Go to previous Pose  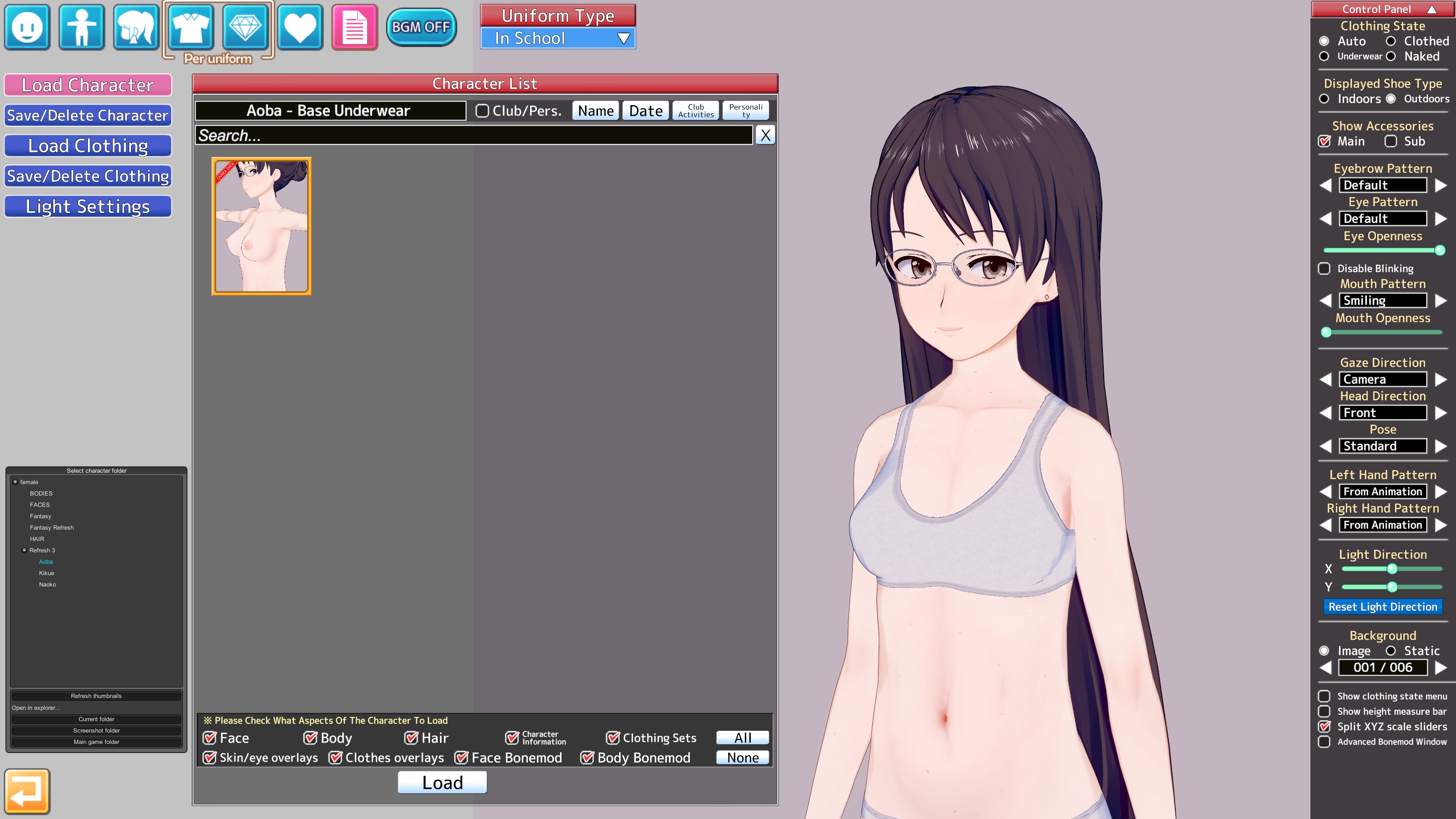1325,446
